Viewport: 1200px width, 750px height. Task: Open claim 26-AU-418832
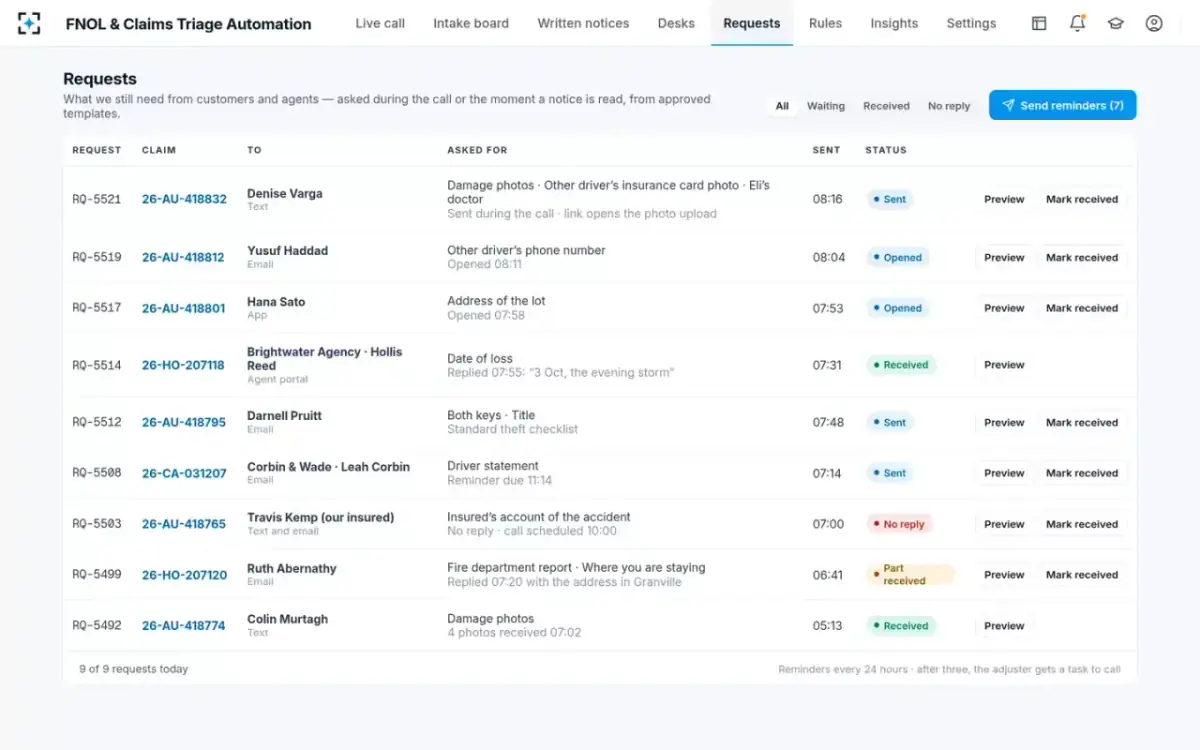point(184,199)
